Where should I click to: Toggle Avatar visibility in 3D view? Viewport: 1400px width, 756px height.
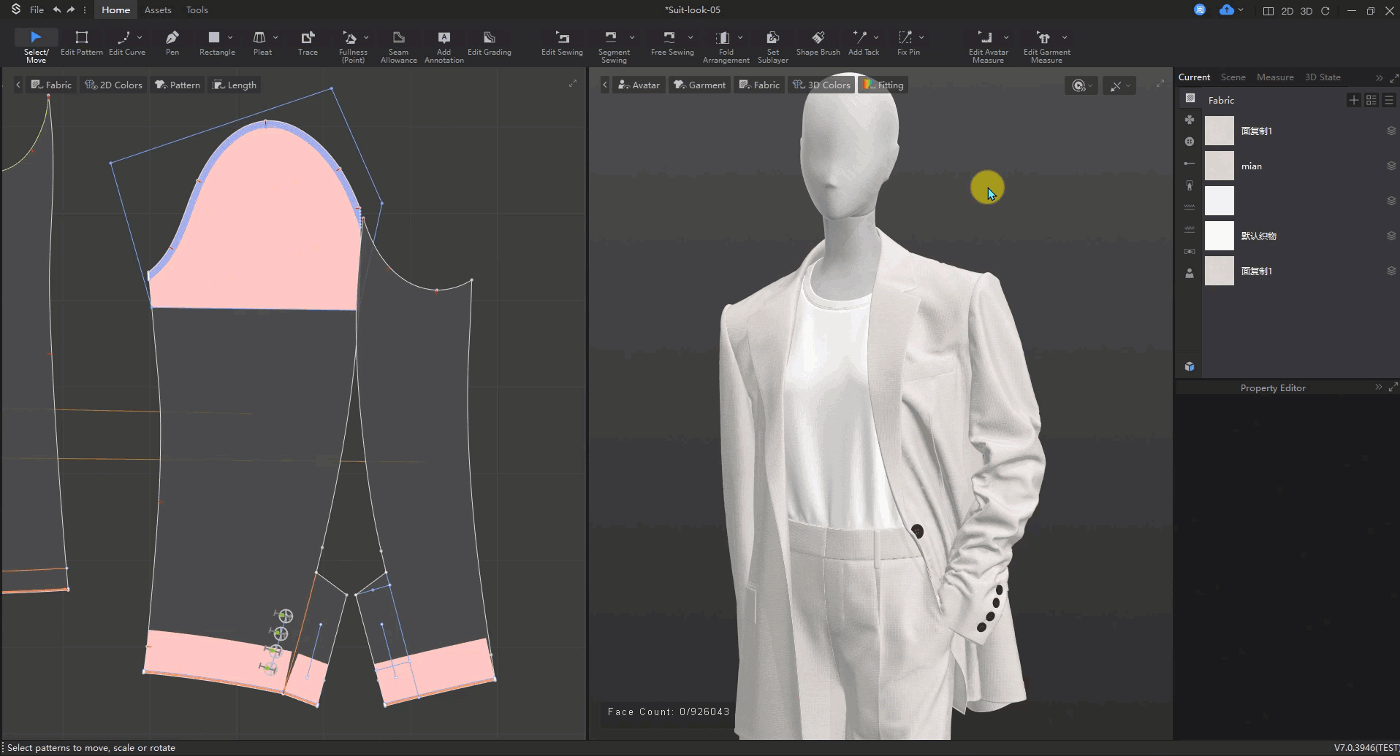click(638, 85)
